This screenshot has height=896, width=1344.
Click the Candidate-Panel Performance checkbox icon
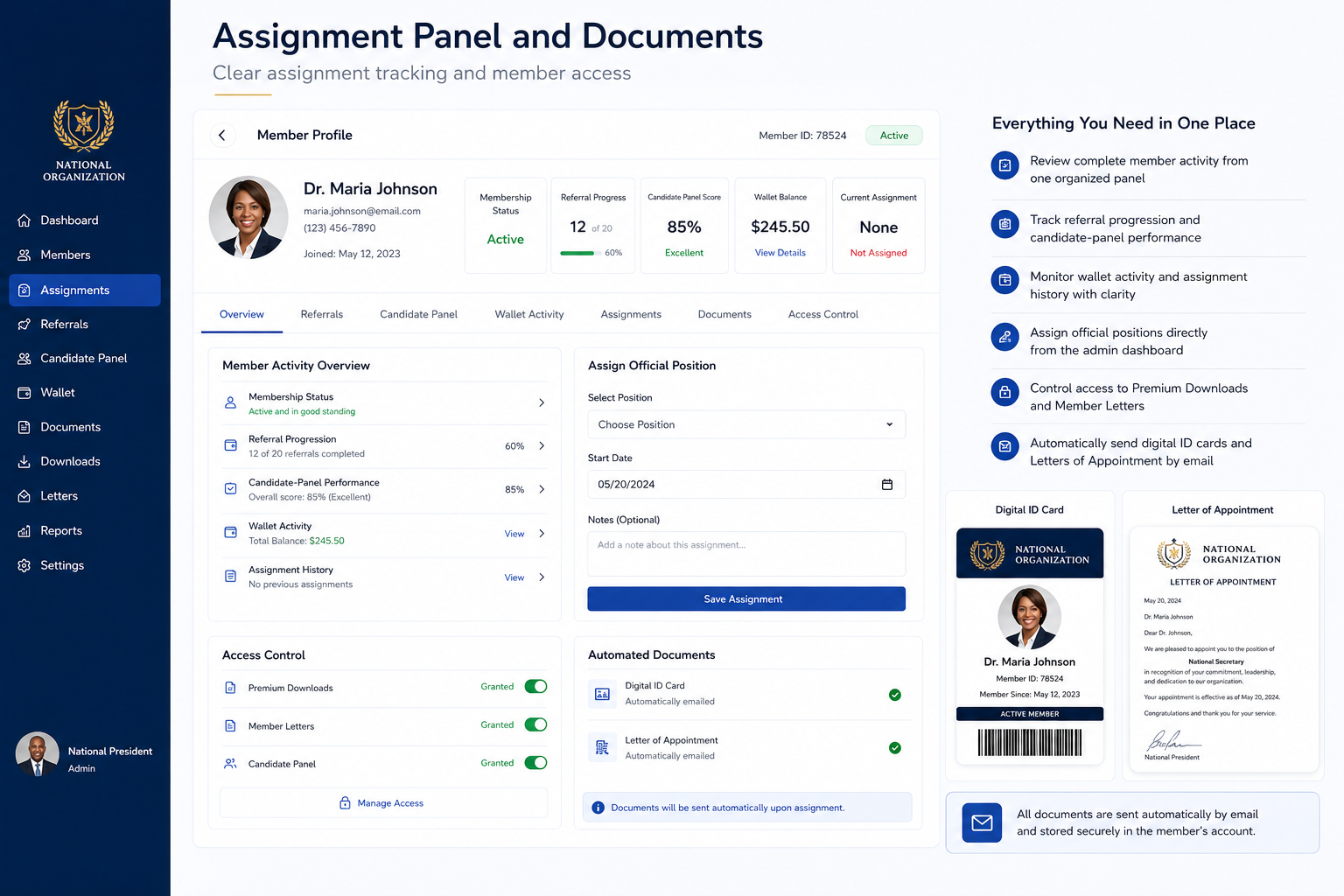coord(231,488)
